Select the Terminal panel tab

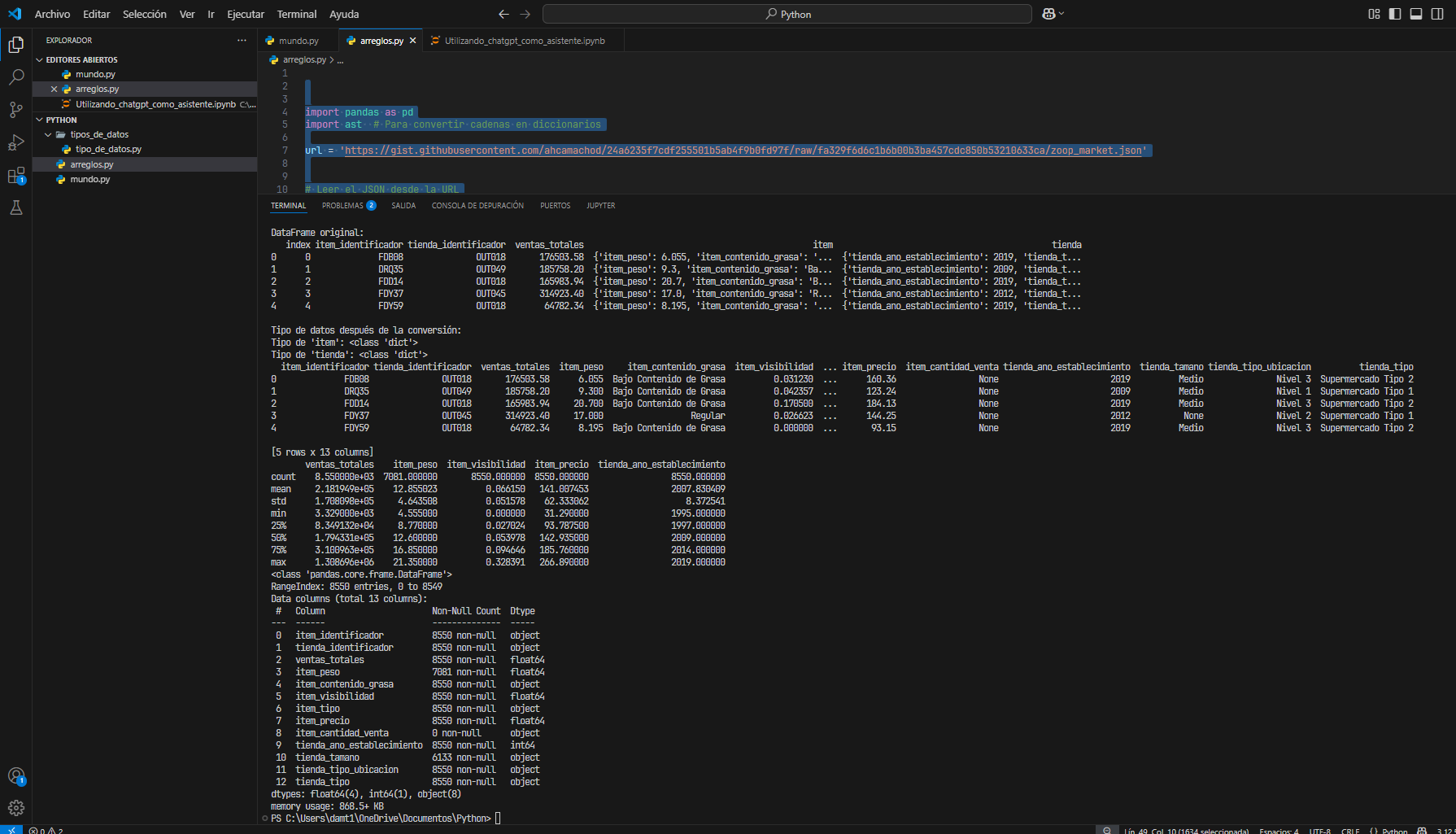pos(289,206)
